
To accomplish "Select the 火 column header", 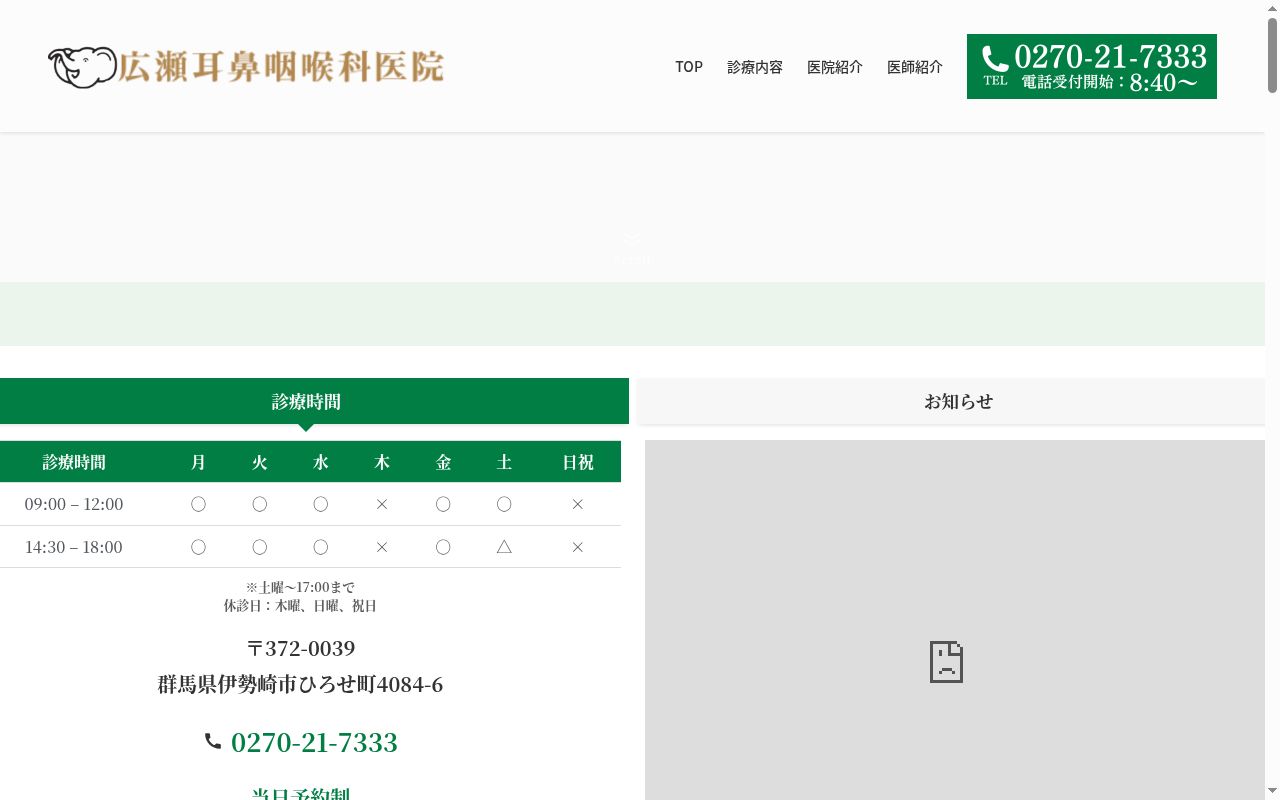I will click(259, 462).
